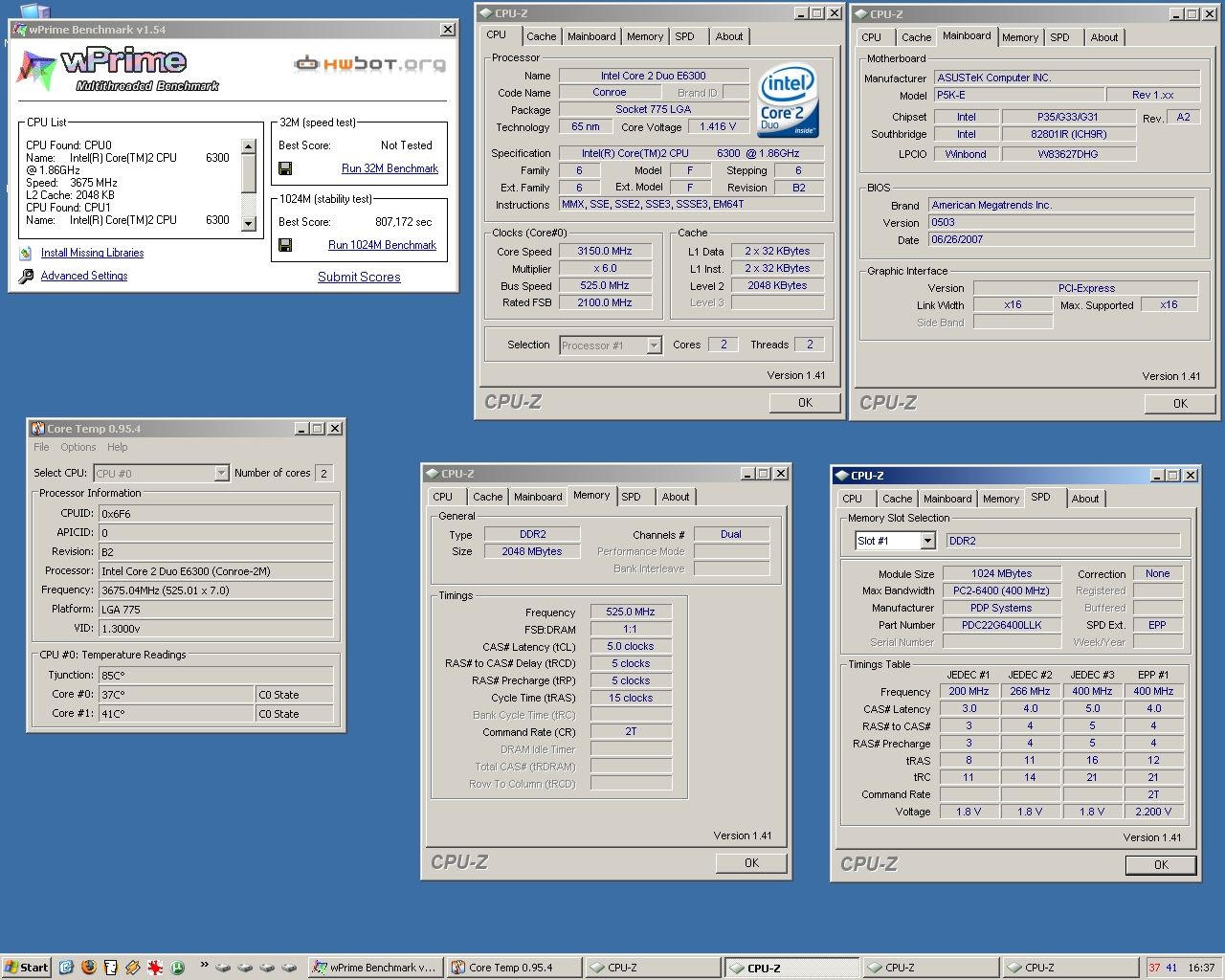Click the Core Voltage value 1.416 V
Screen dimensions: 1225x980
(719, 126)
